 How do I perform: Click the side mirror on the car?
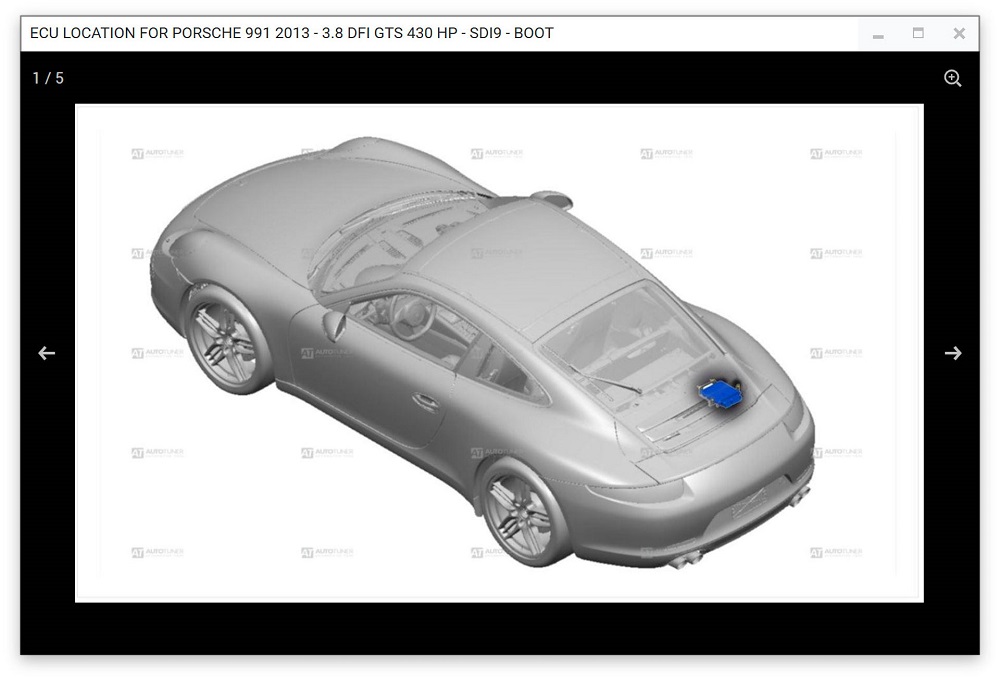click(334, 322)
